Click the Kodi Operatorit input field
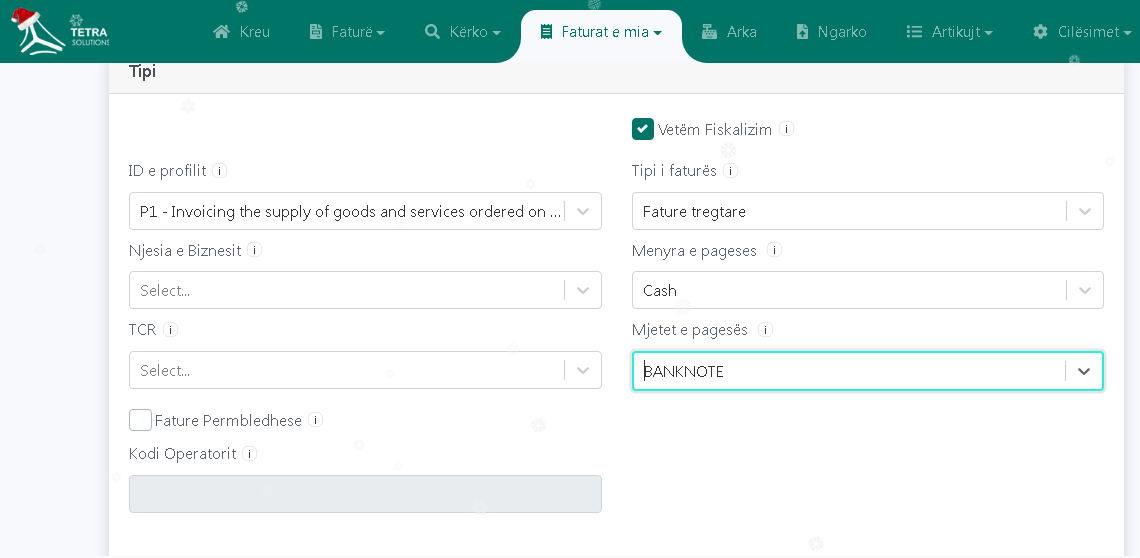Viewport: 1140px width, 558px height. tap(365, 494)
